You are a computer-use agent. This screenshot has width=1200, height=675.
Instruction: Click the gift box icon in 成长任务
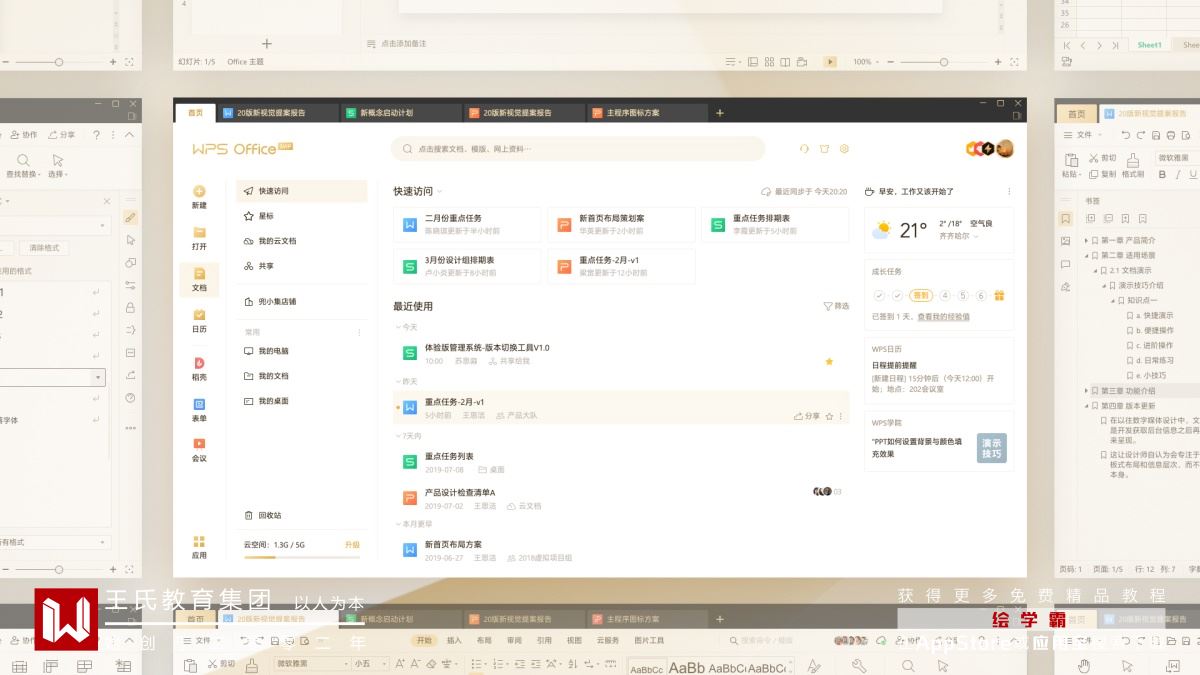coord(999,296)
